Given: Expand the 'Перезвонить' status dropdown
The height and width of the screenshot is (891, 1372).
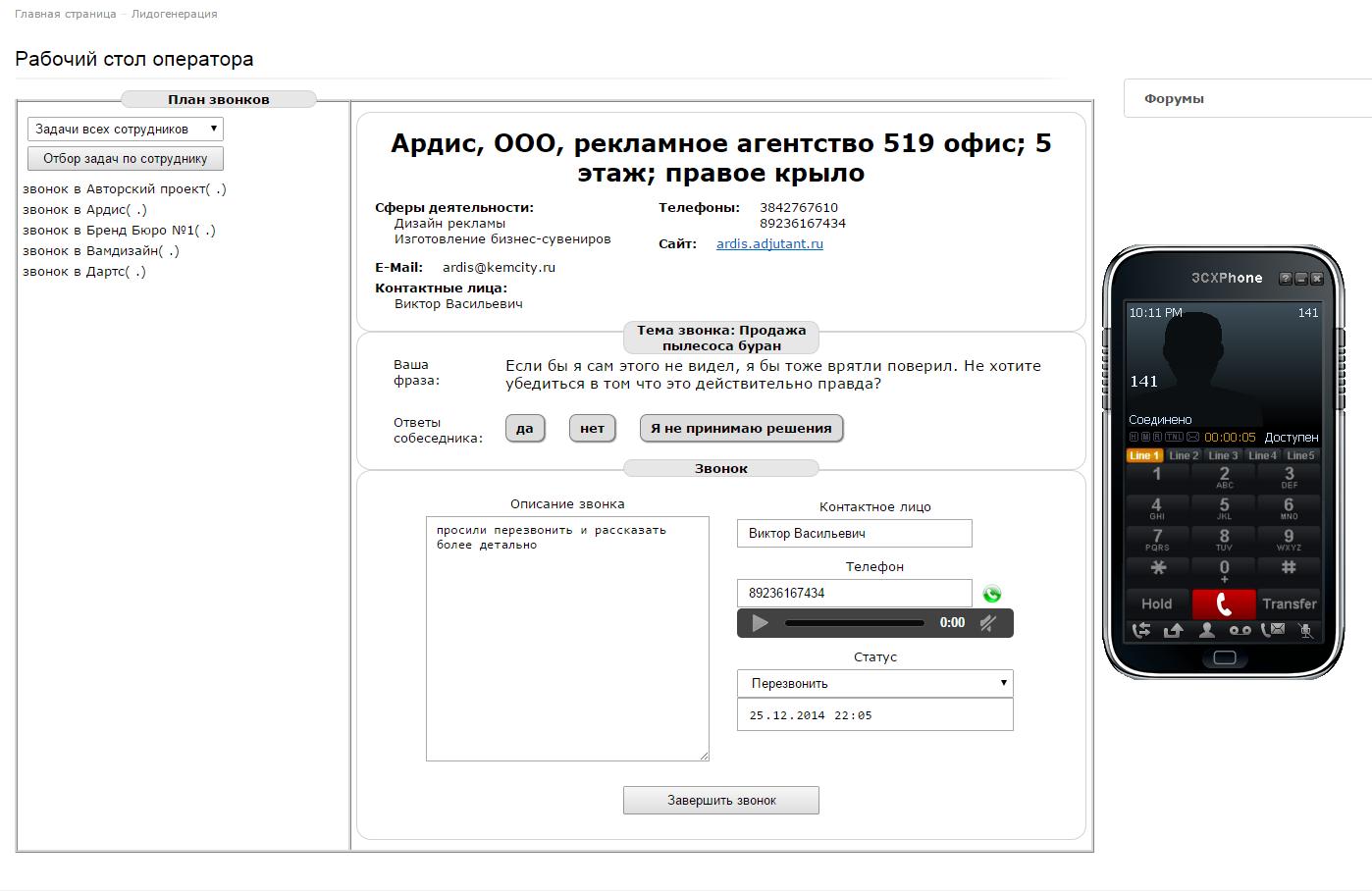Looking at the screenshot, I should (874, 683).
